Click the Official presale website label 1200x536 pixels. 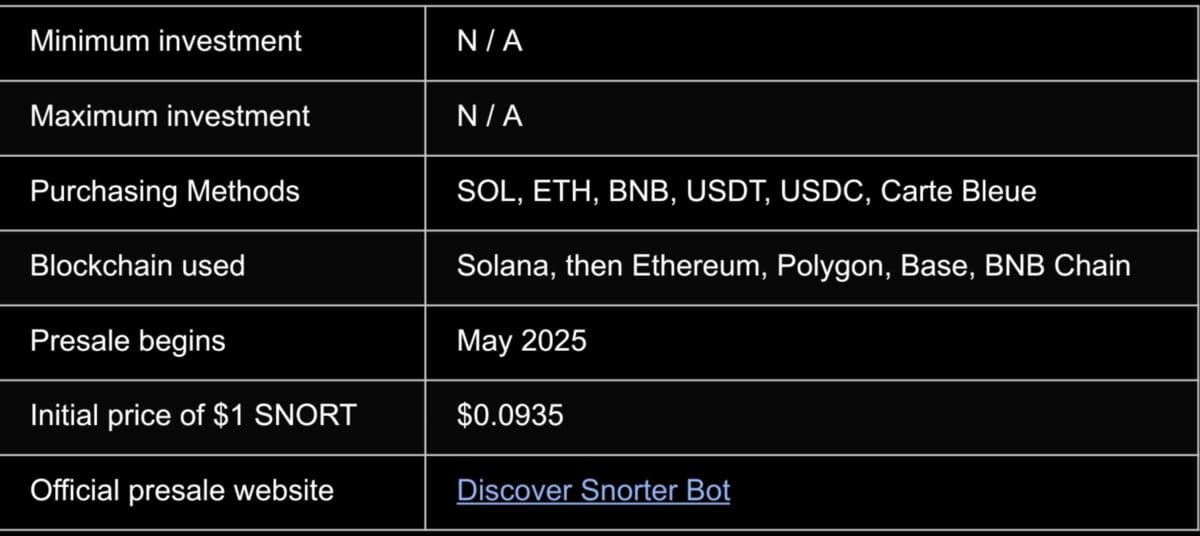point(182,491)
